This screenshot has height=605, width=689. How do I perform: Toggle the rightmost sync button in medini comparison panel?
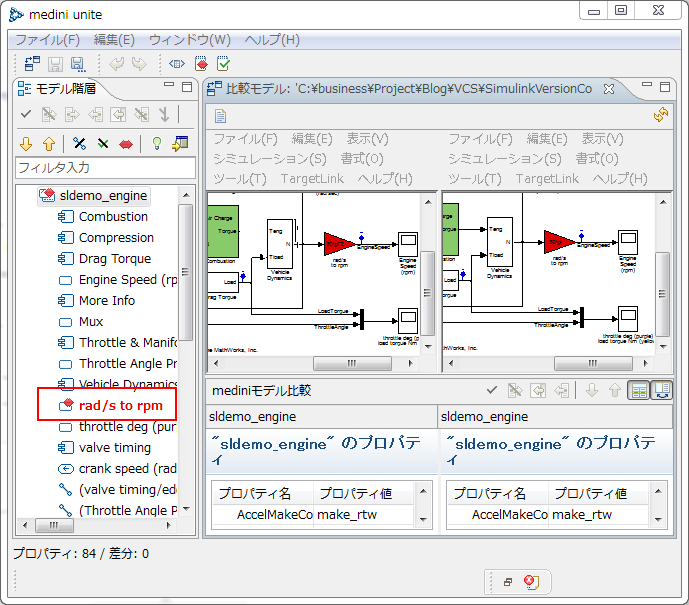tap(661, 391)
